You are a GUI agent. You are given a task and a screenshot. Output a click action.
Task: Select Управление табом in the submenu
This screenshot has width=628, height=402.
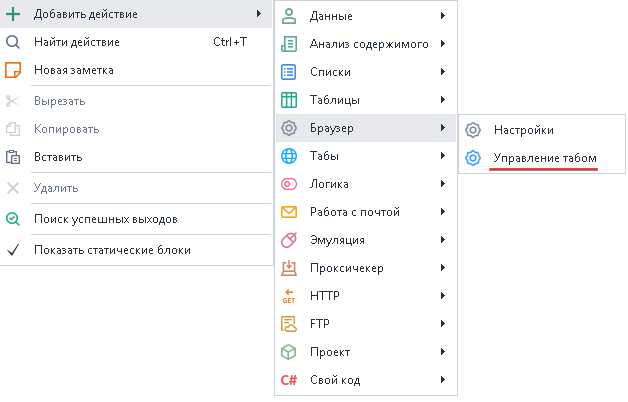(544, 158)
